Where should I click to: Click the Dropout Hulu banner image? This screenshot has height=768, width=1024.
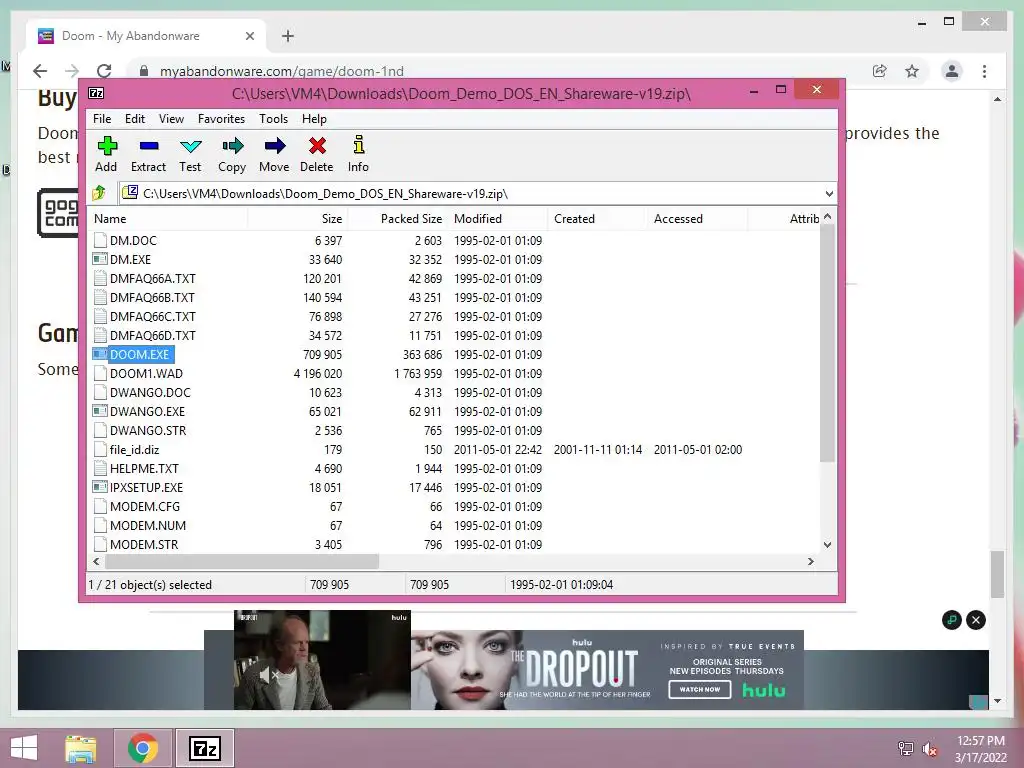[607, 670]
